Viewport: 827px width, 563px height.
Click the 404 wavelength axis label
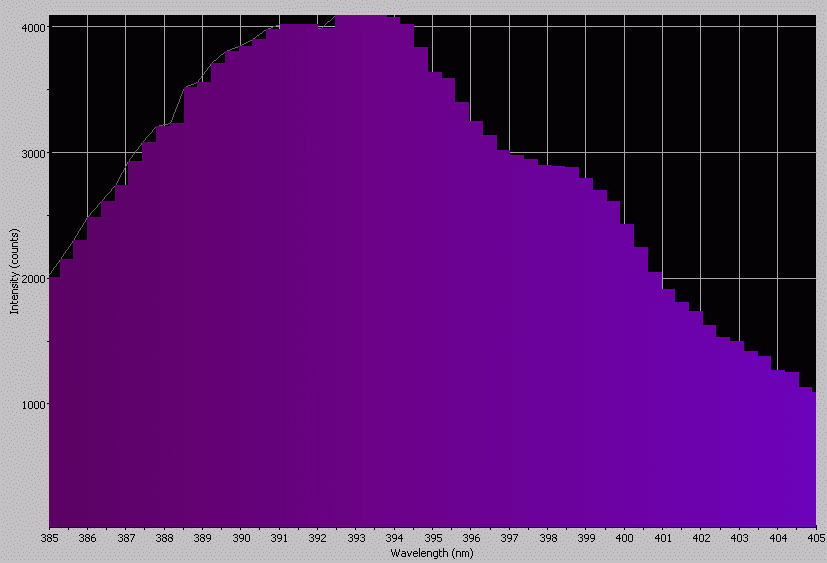click(x=778, y=538)
